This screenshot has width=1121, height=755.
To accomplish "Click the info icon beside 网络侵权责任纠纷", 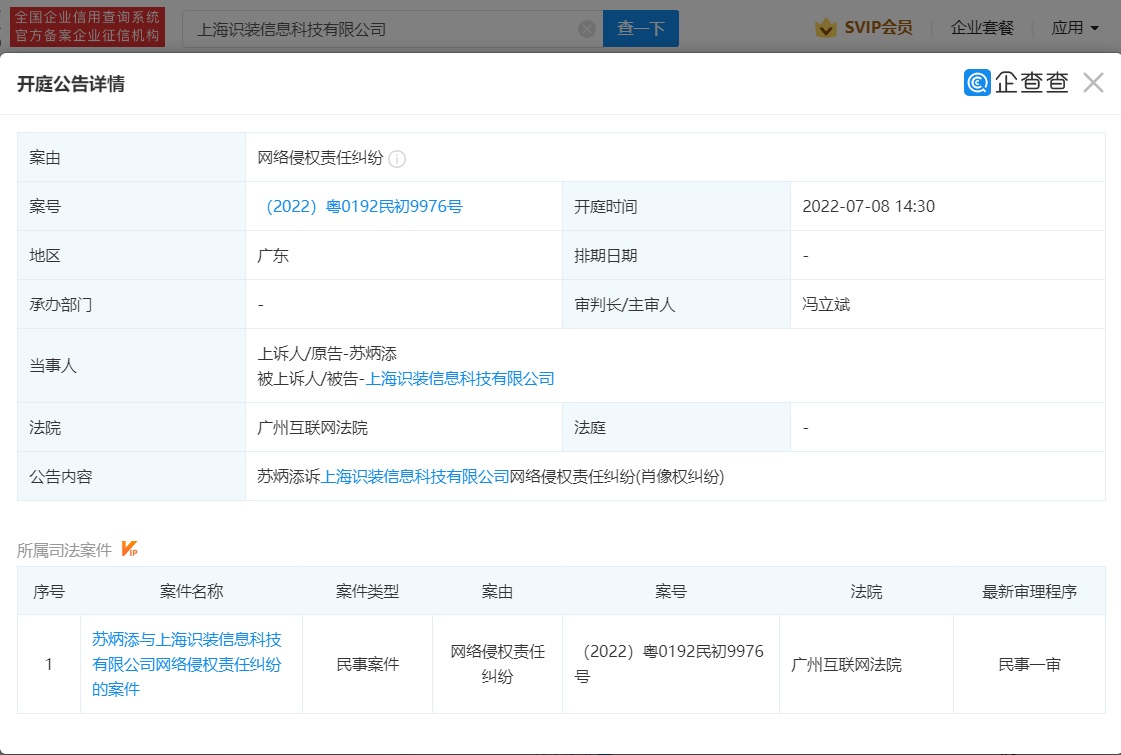I will (397, 159).
